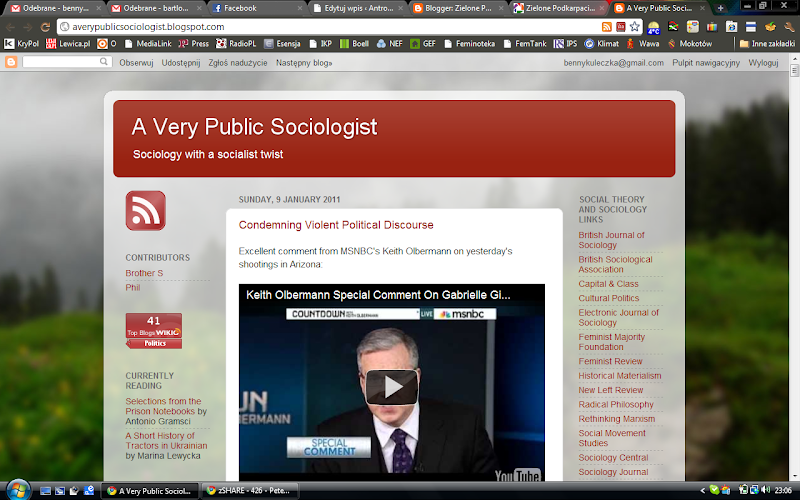Go to Następny blog
Image resolution: width=800 pixels, height=500 pixels.
pos(304,63)
